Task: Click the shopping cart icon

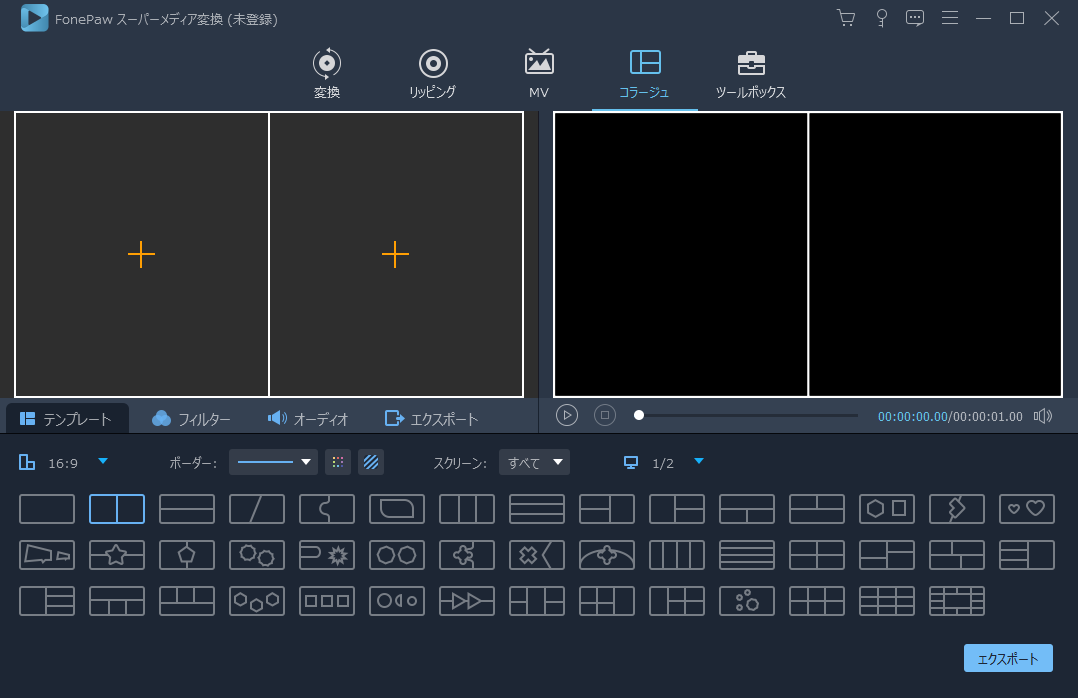Action: (846, 17)
